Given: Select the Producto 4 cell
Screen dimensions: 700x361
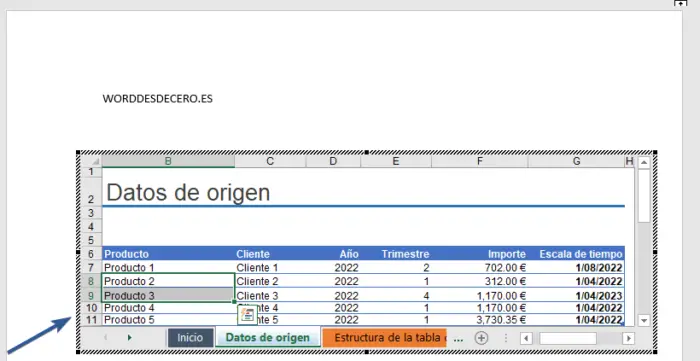Looking at the screenshot, I should (168, 308).
